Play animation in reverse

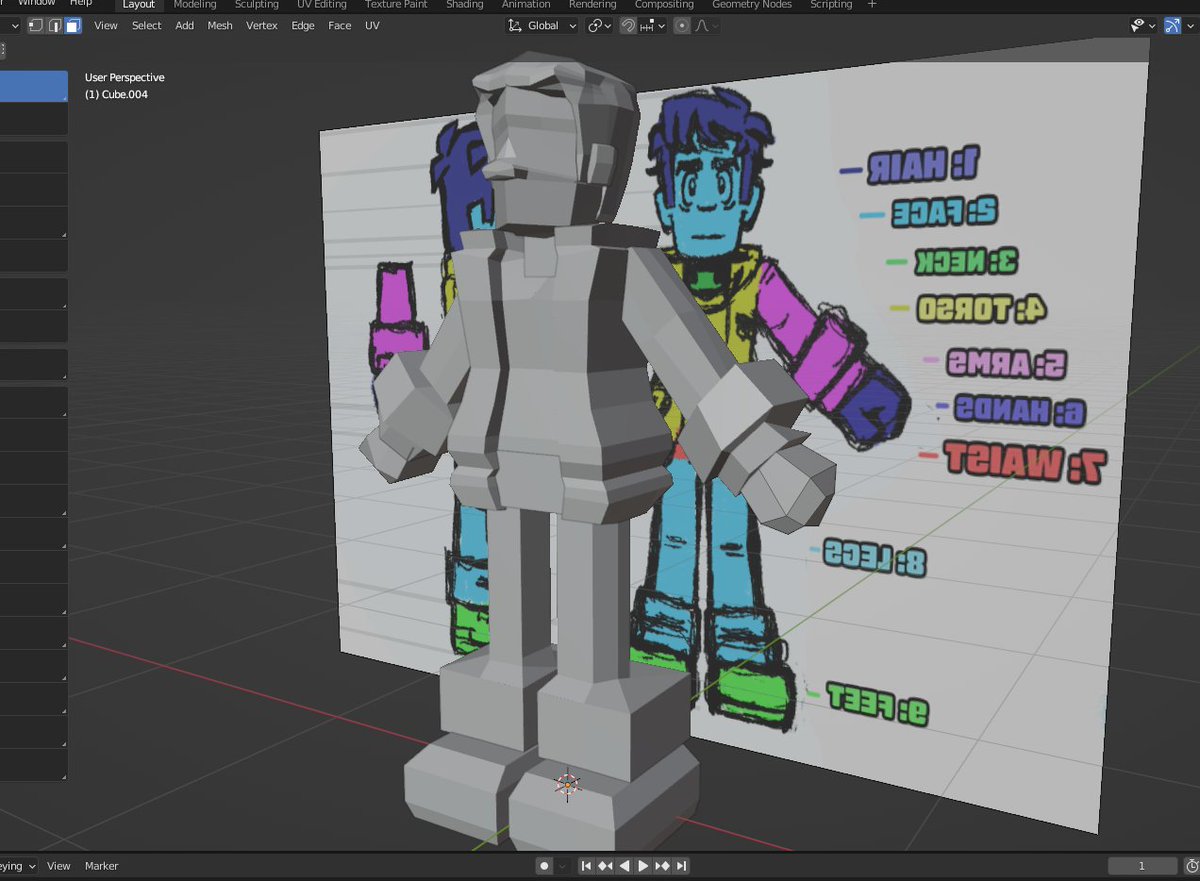[625, 866]
